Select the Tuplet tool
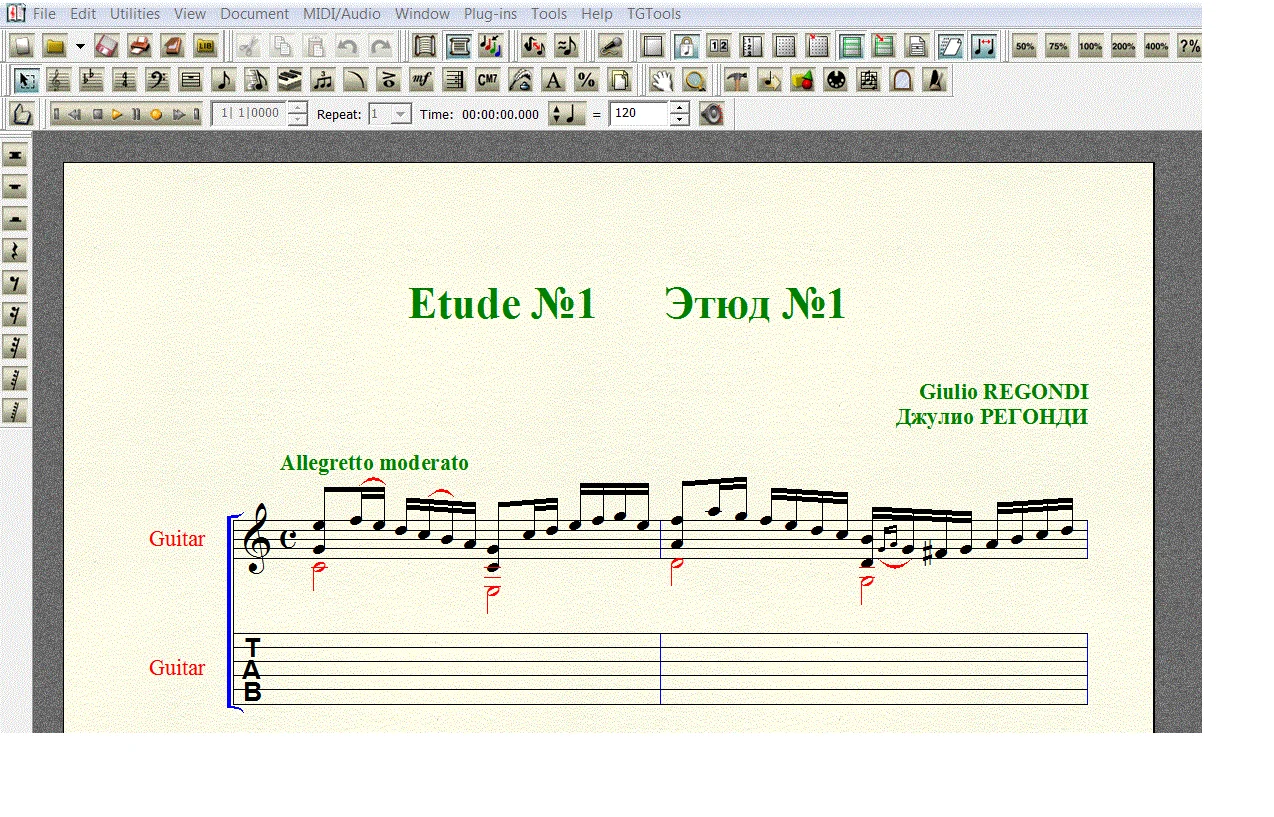The width and height of the screenshot is (1274, 817). point(322,80)
